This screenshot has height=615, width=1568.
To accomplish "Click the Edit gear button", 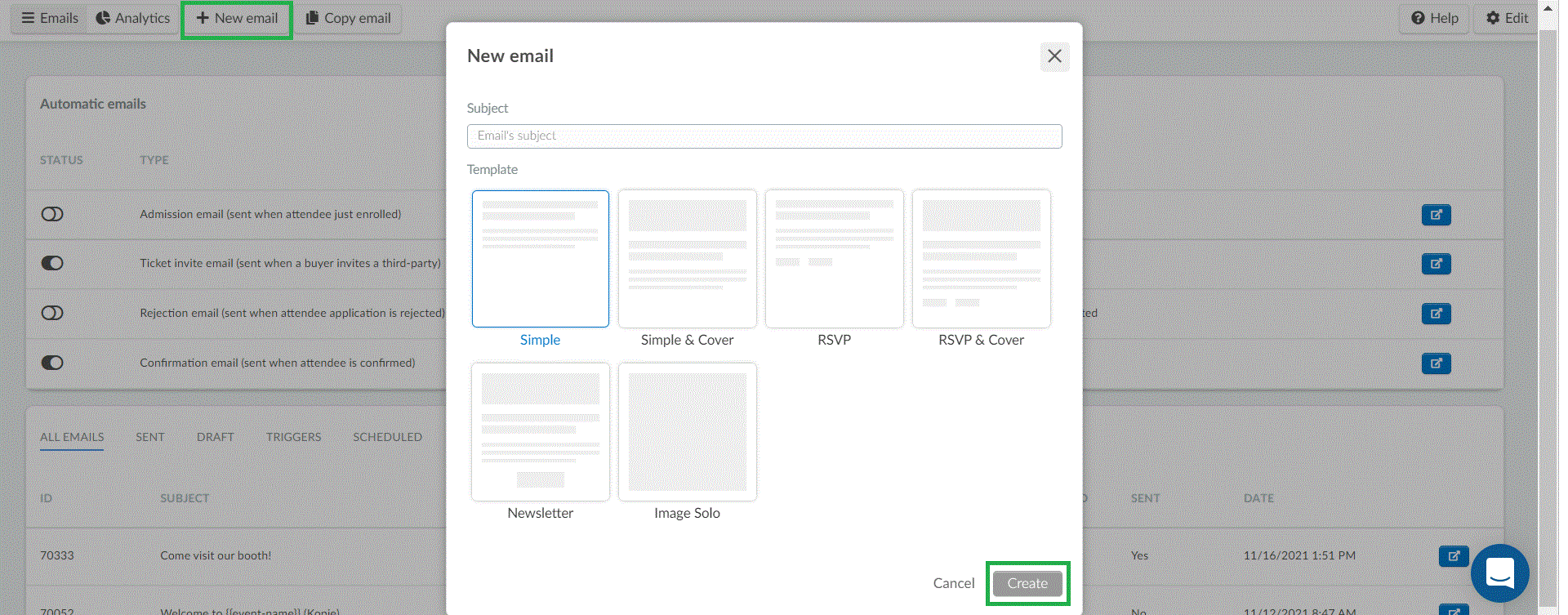I will click(x=1507, y=18).
